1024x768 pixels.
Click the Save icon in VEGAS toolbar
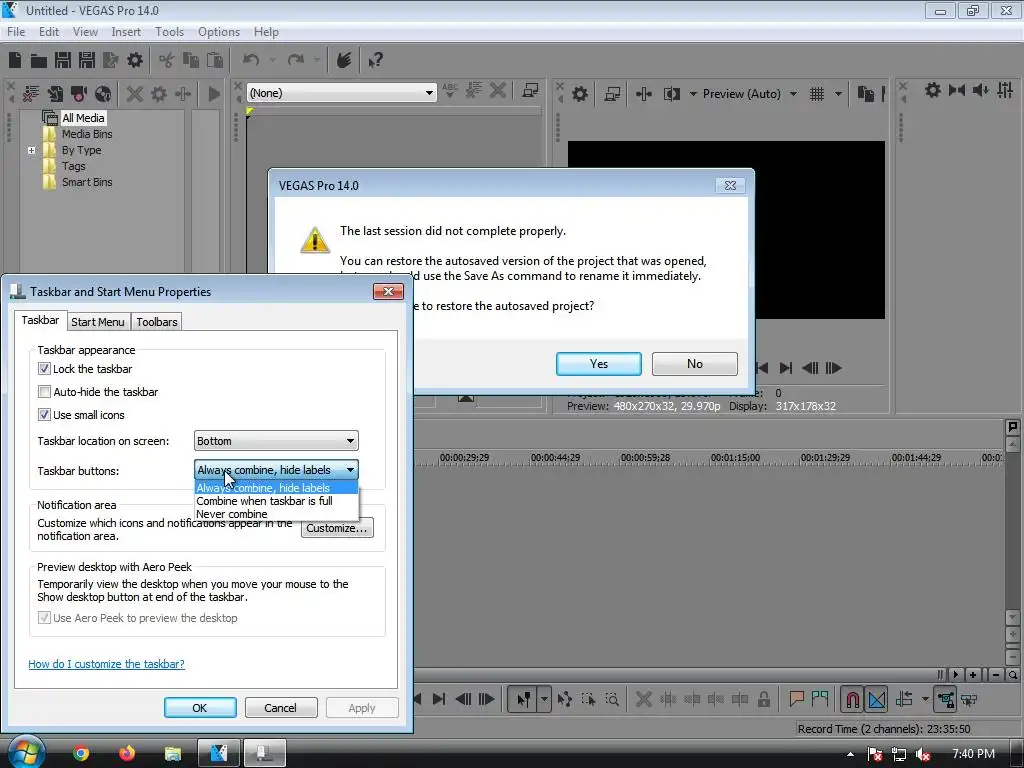63,61
